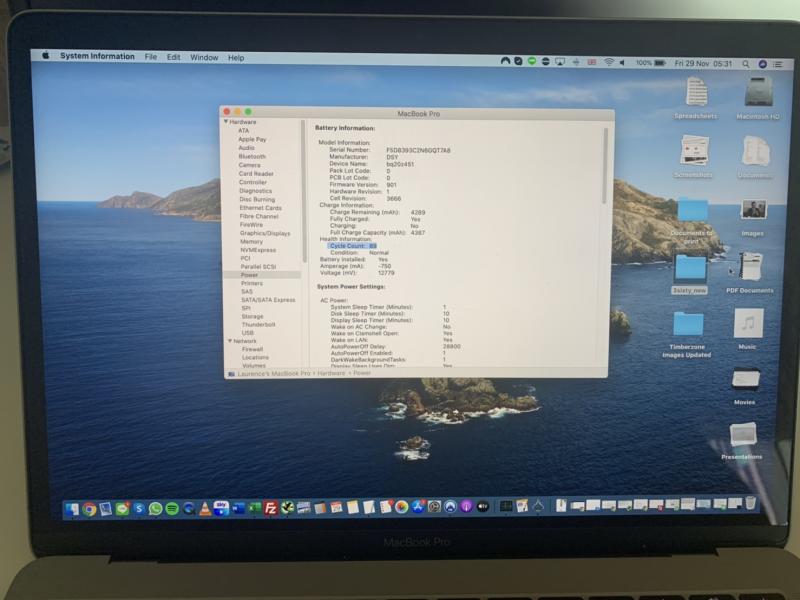The width and height of the screenshot is (800, 600).
Task: Open Skype from the Dock
Action: pyautogui.click(x=139, y=508)
